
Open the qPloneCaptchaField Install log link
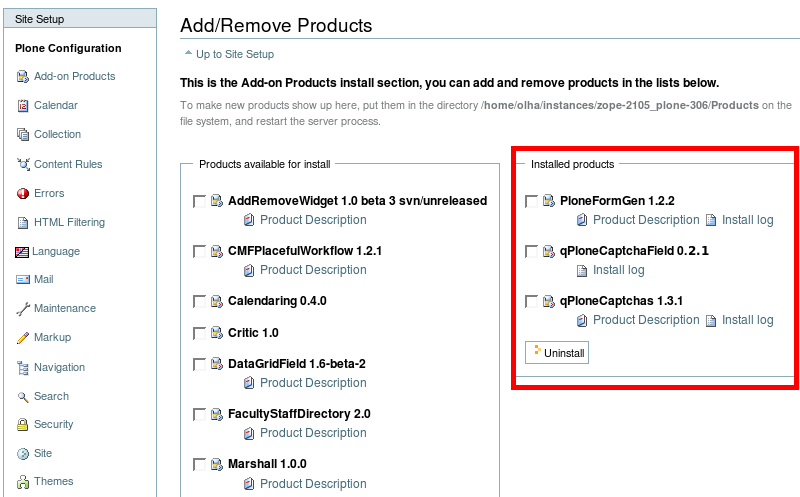point(618,270)
